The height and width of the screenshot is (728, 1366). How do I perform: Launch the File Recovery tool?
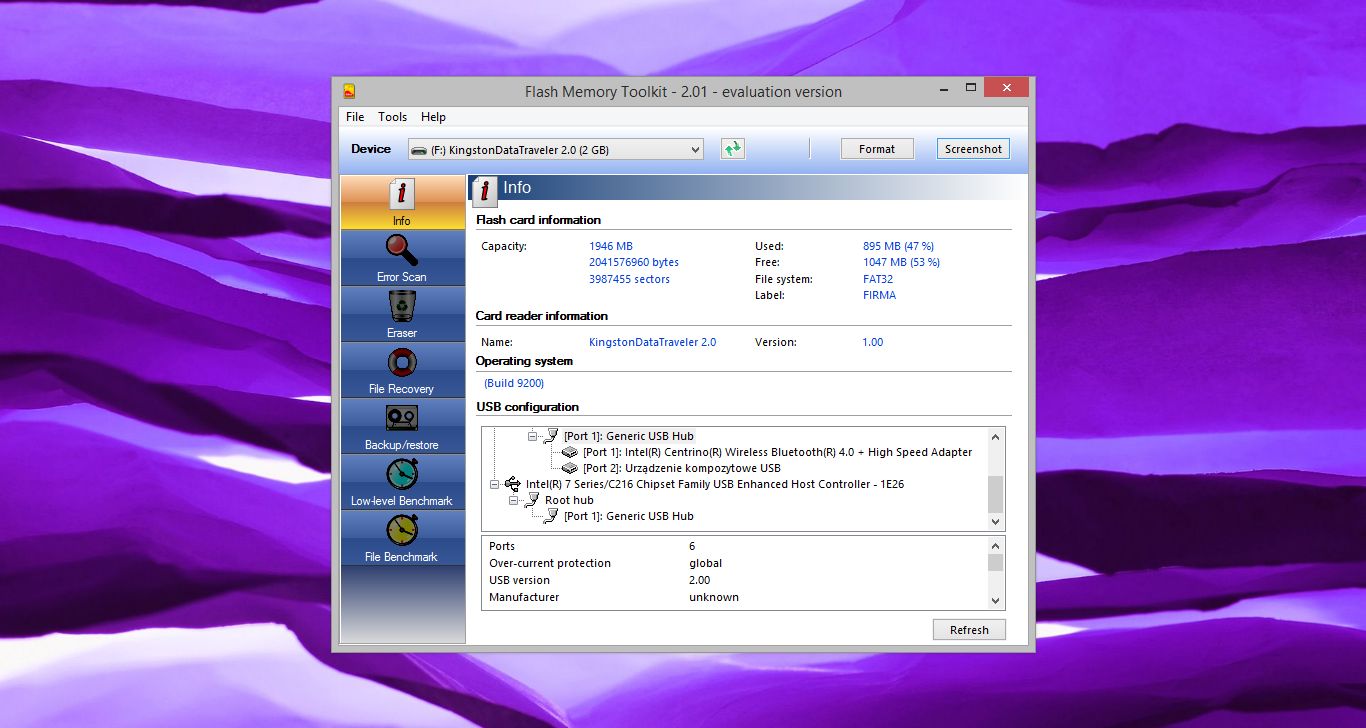coord(401,369)
